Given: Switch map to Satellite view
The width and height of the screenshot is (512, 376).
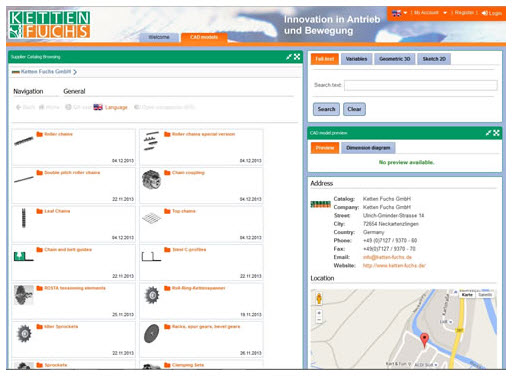Looking at the screenshot, I should tap(485, 295).
